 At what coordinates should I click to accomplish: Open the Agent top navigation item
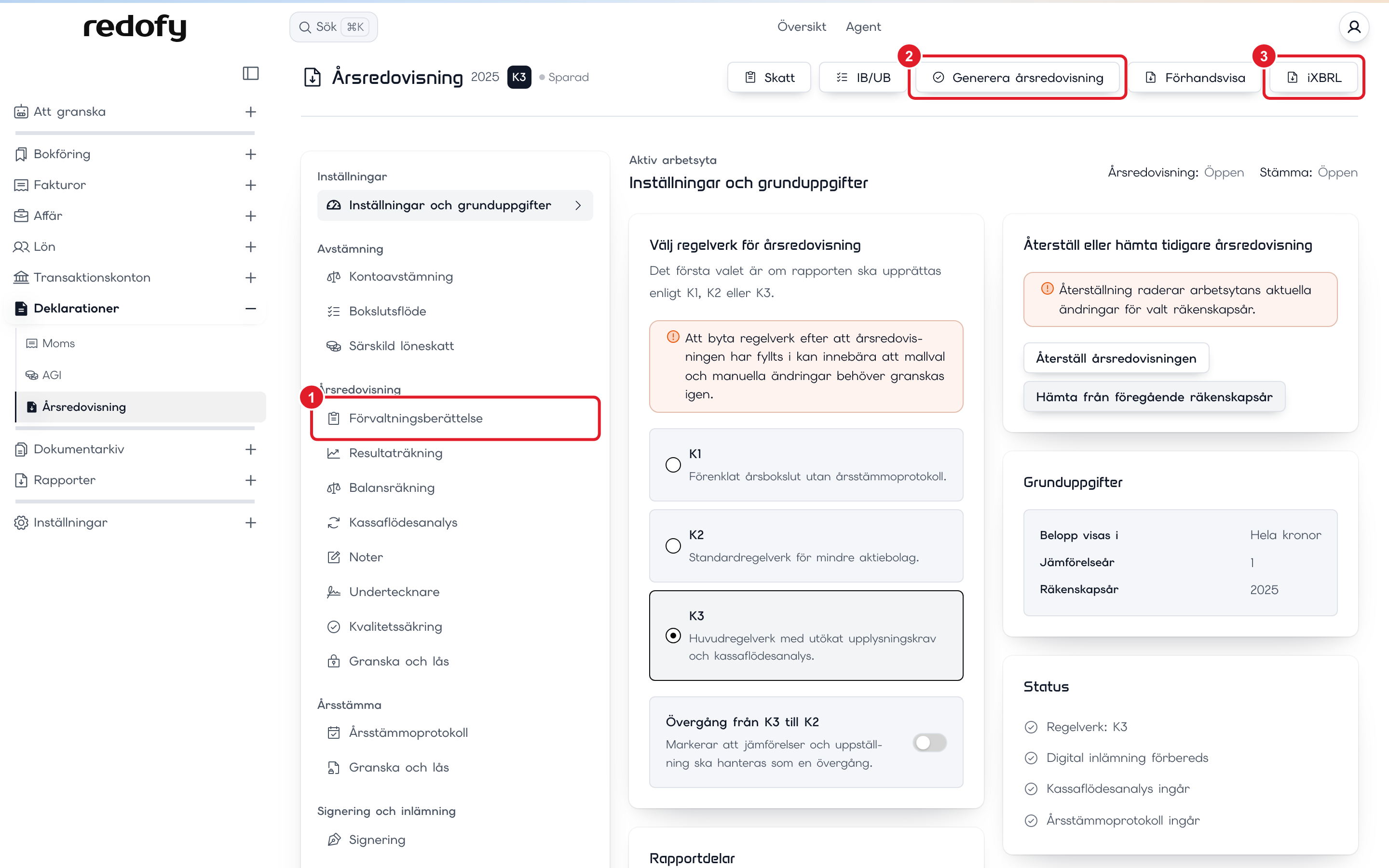coord(863,27)
